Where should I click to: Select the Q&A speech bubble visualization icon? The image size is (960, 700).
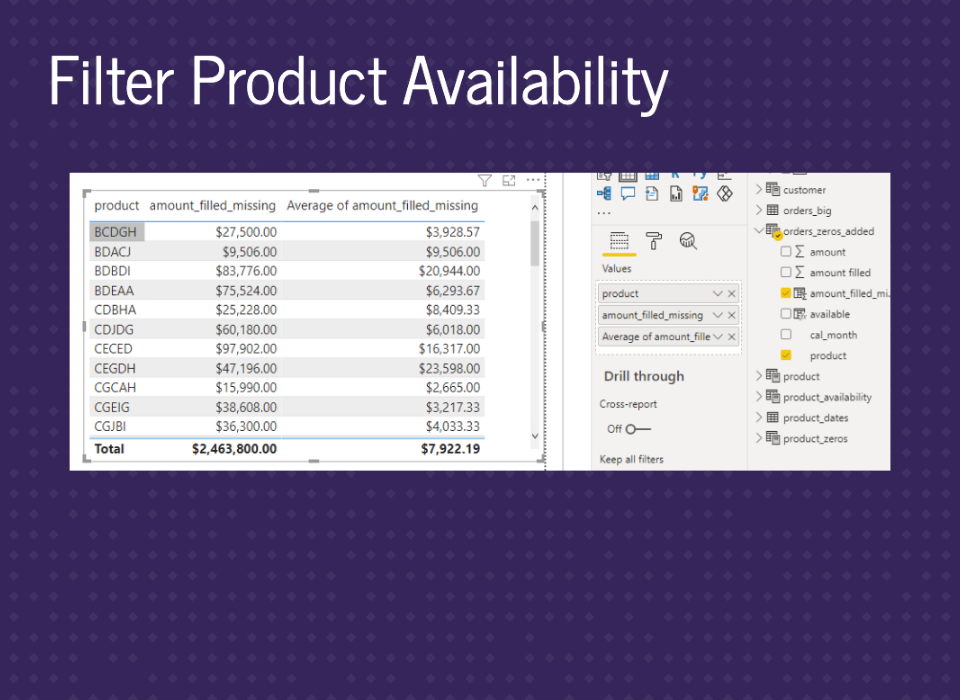click(x=628, y=194)
